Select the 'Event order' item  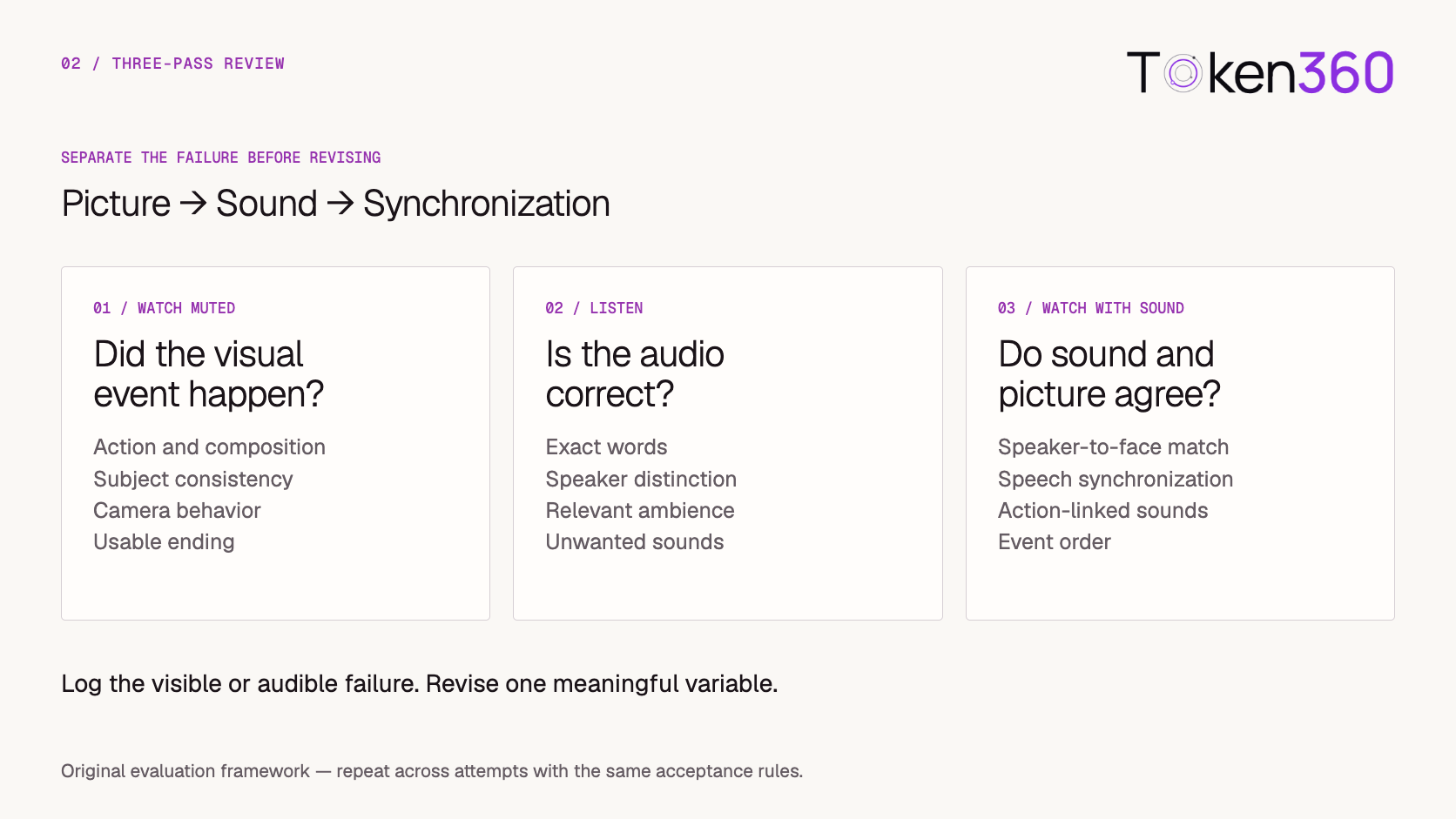[x=1055, y=542]
